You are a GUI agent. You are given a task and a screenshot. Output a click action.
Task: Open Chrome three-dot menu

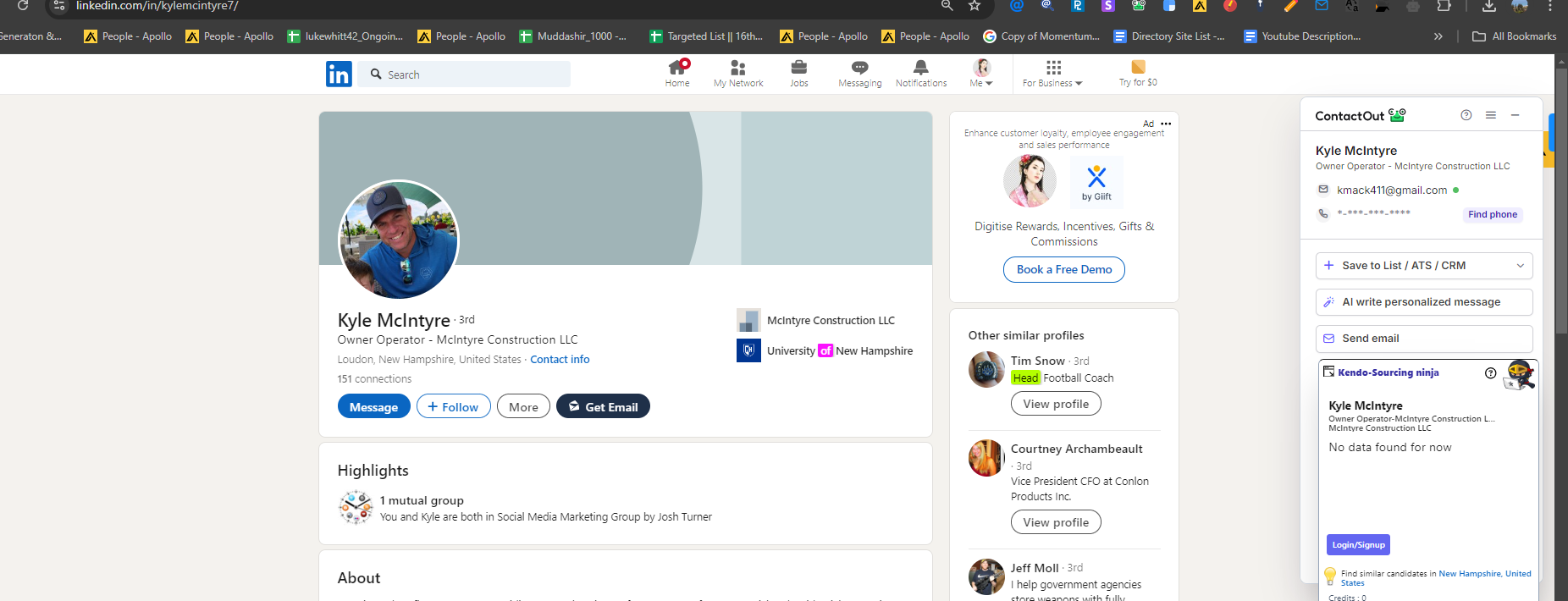(1550, 6)
